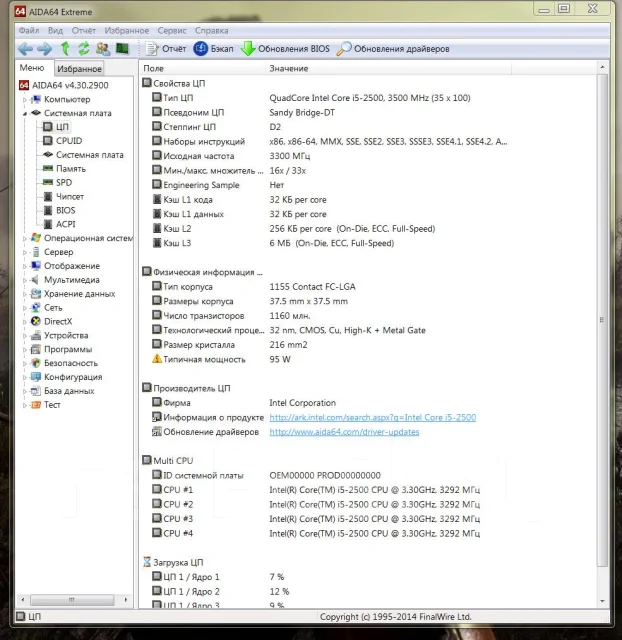The image size is (622, 640).
Task: Expand the Компьютер tree node
Action: pos(24,100)
